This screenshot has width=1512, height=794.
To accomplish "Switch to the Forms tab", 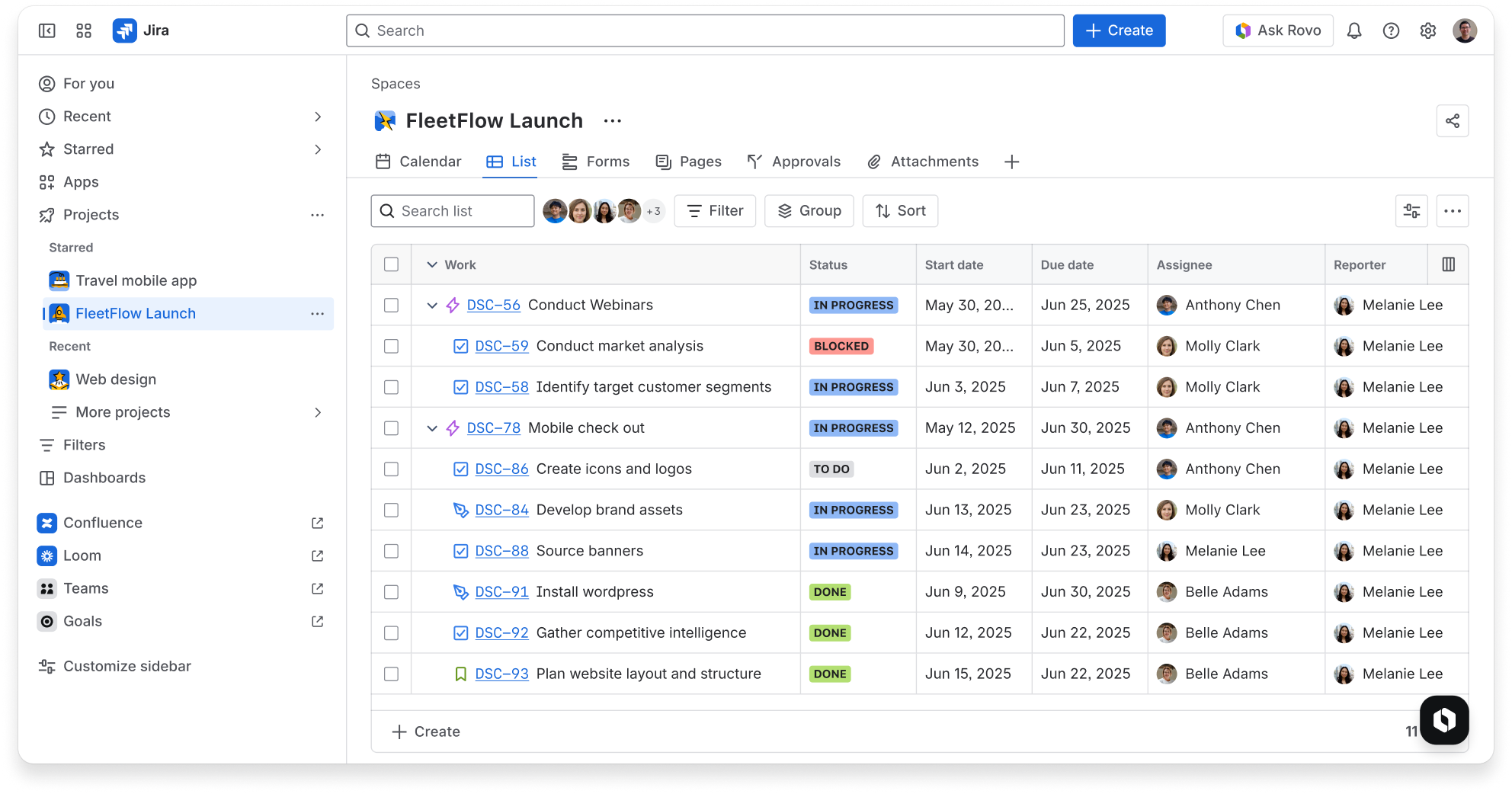I will click(x=595, y=162).
